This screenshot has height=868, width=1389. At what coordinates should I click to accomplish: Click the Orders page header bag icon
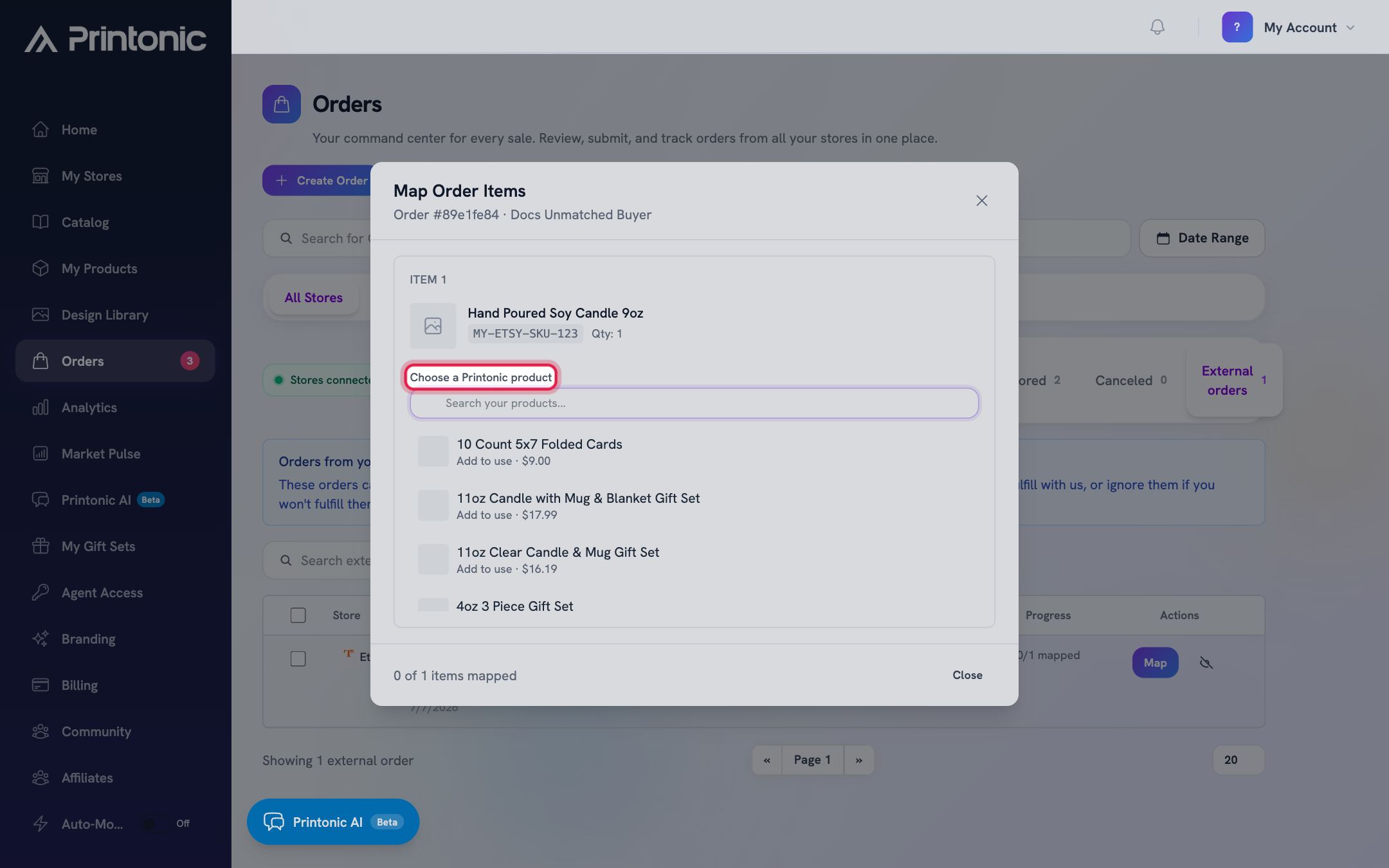click(x=282, y=104)
